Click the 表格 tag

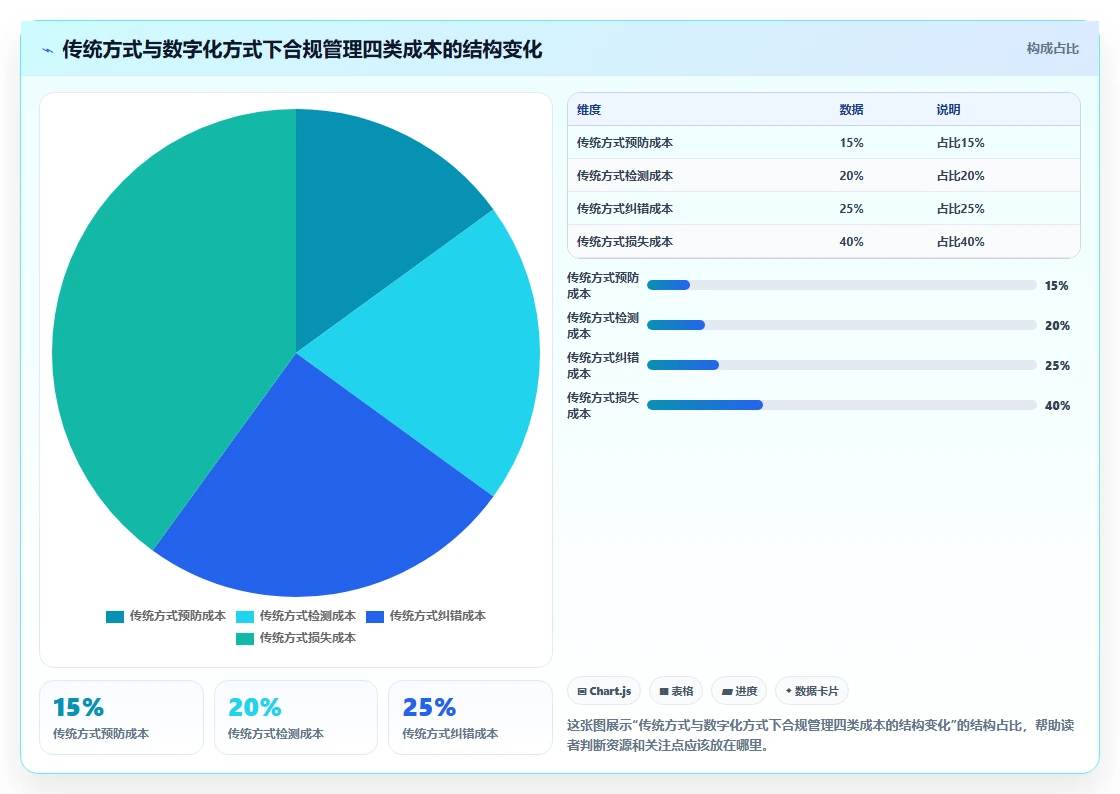coord(676,691)
